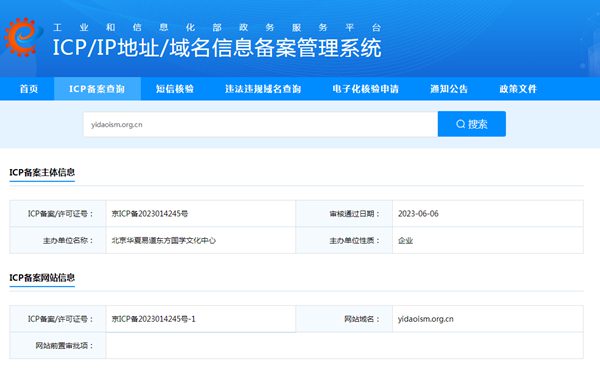Click the 主办单位性质 label cell
This screenshot has width=600, height=369.
(x=344, y=240)
